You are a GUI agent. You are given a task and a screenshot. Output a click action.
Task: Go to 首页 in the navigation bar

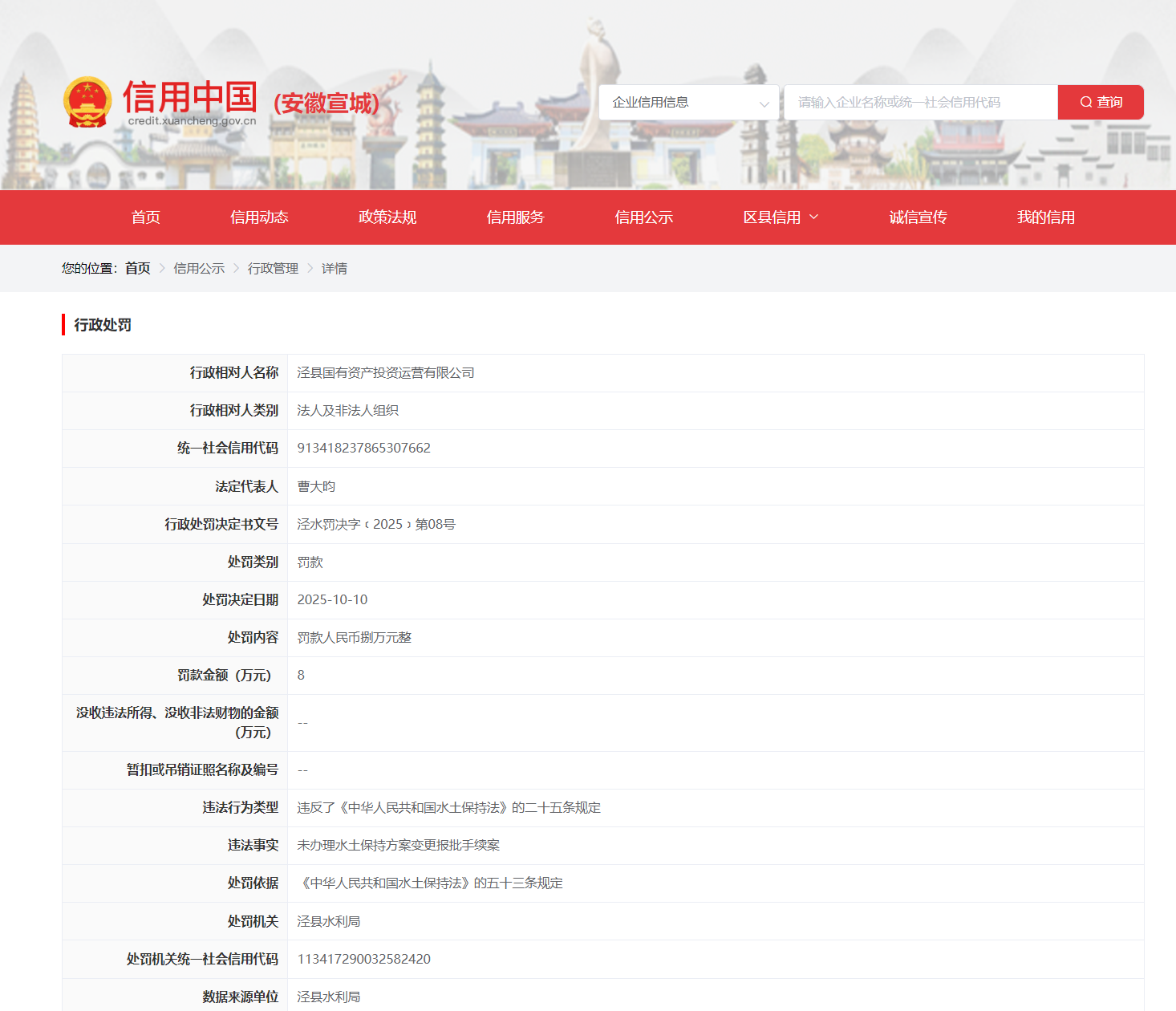(x=146, y=217)
